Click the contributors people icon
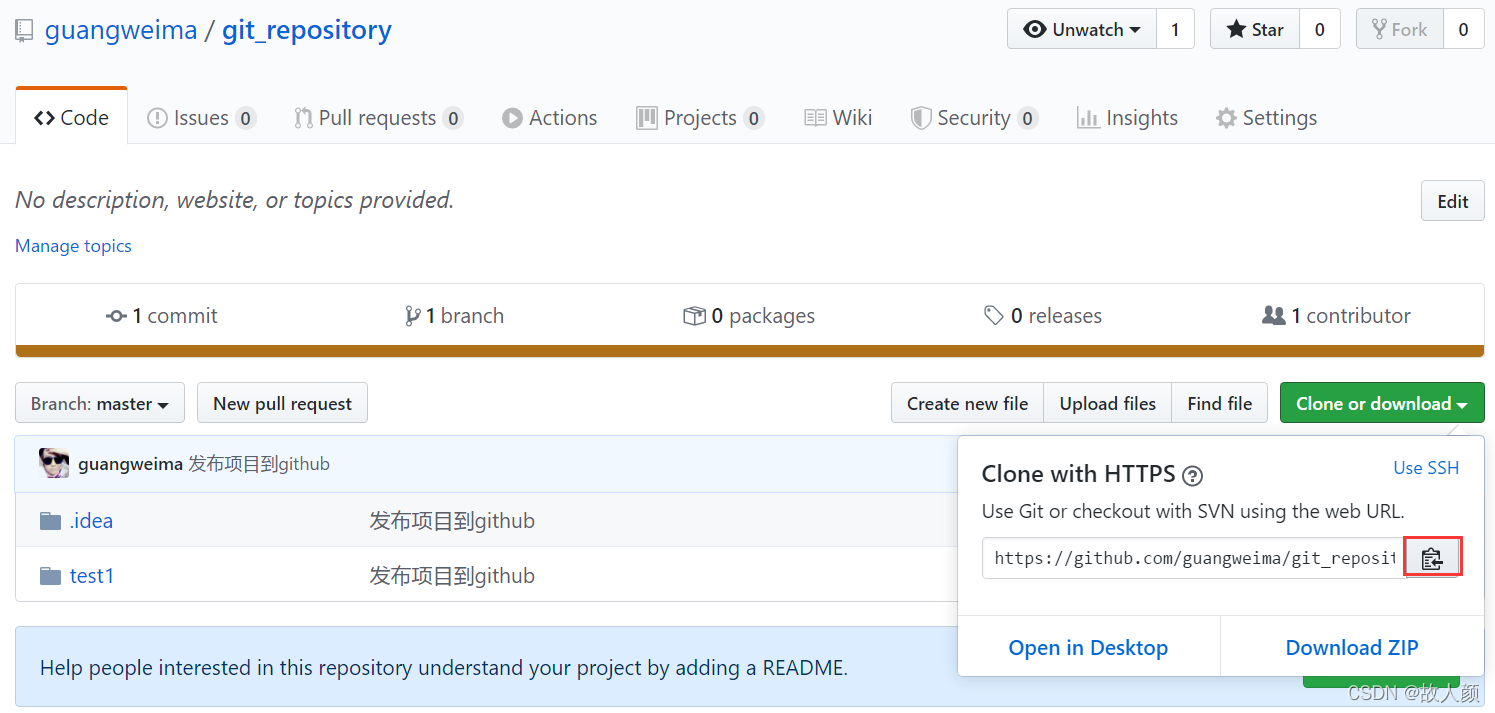 tap(1273, 316)
